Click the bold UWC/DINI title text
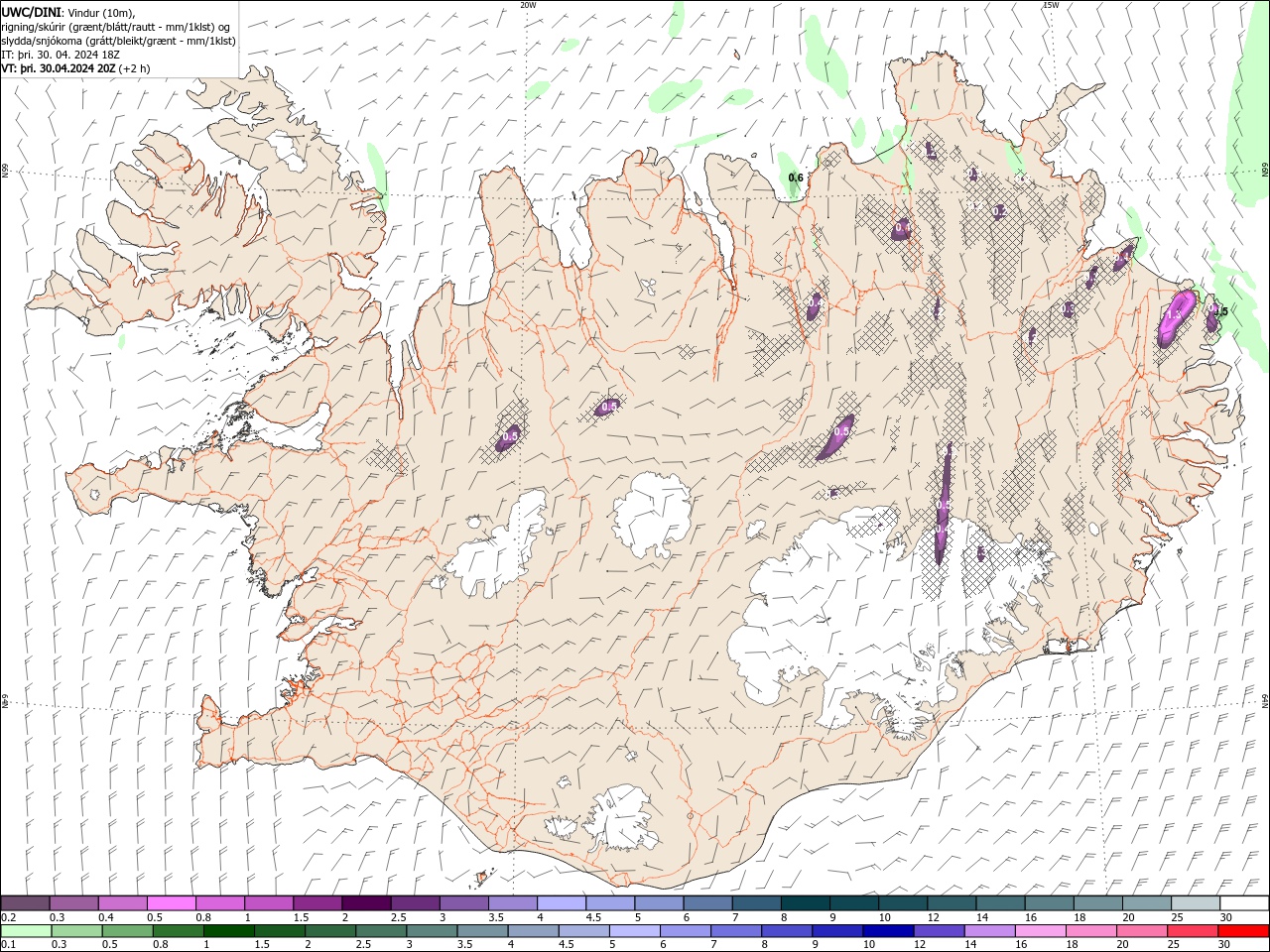The height and width of the screenshot is (952, 1270). 31,12
